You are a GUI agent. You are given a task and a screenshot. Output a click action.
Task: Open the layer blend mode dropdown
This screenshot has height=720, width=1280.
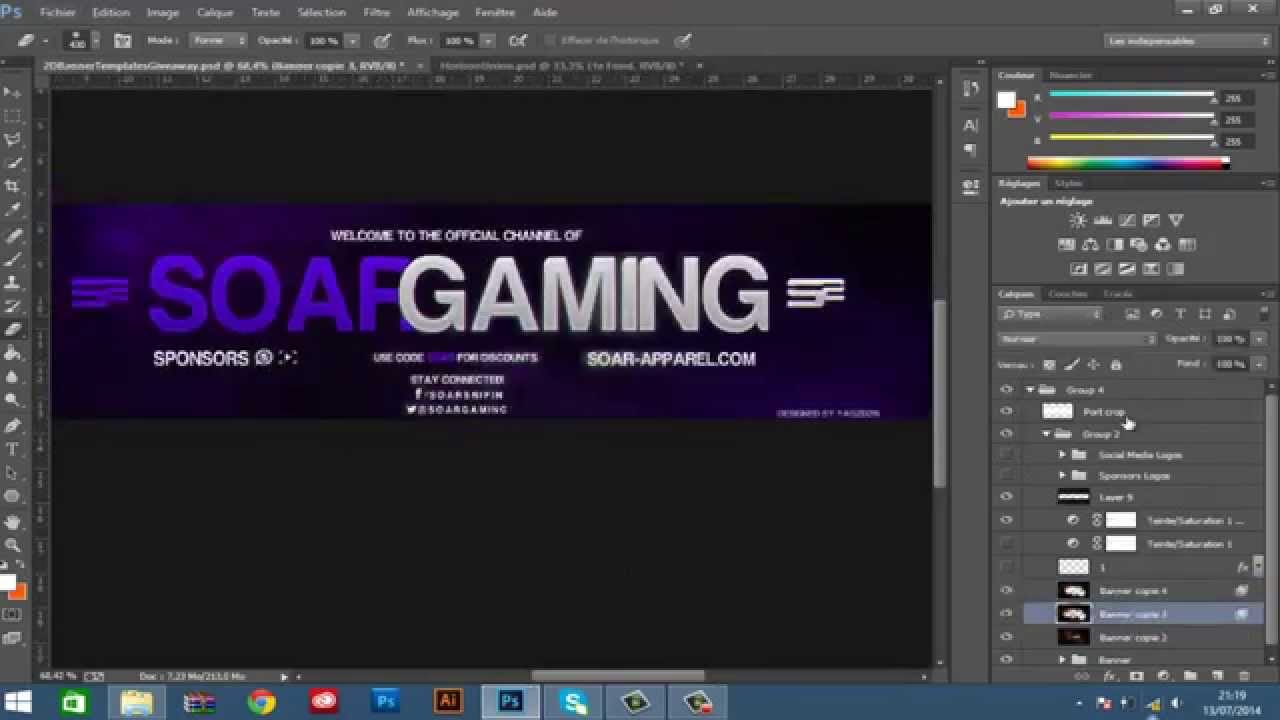1077,339
